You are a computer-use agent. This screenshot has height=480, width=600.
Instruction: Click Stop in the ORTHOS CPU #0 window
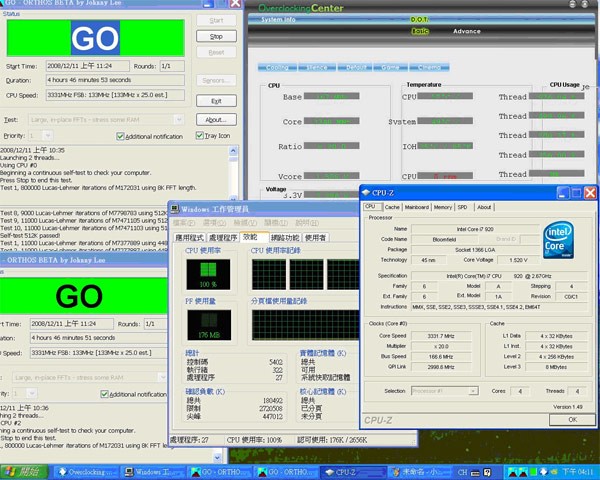pos(216,36)
